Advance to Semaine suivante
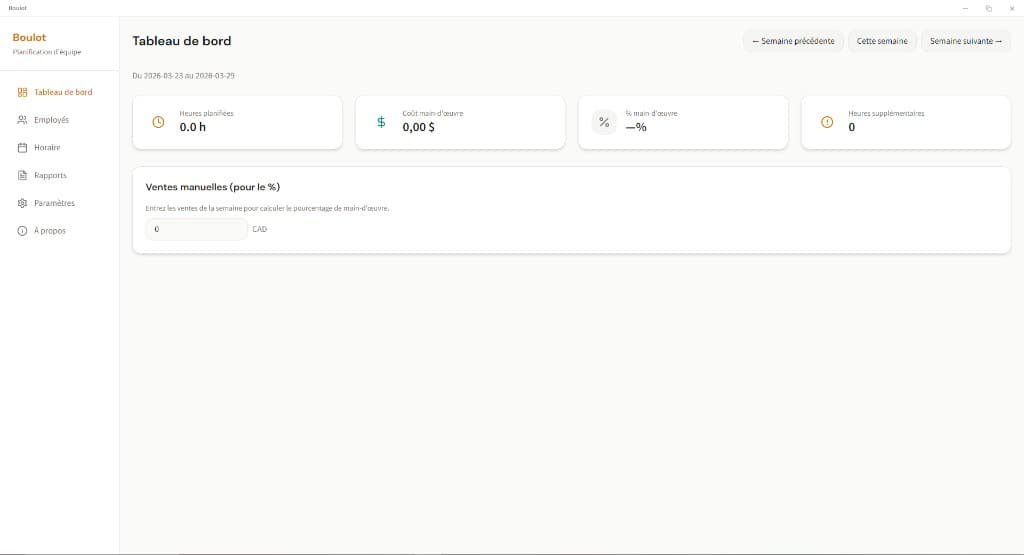Screen dimensions: 1024x555 (x=965, y=41)
